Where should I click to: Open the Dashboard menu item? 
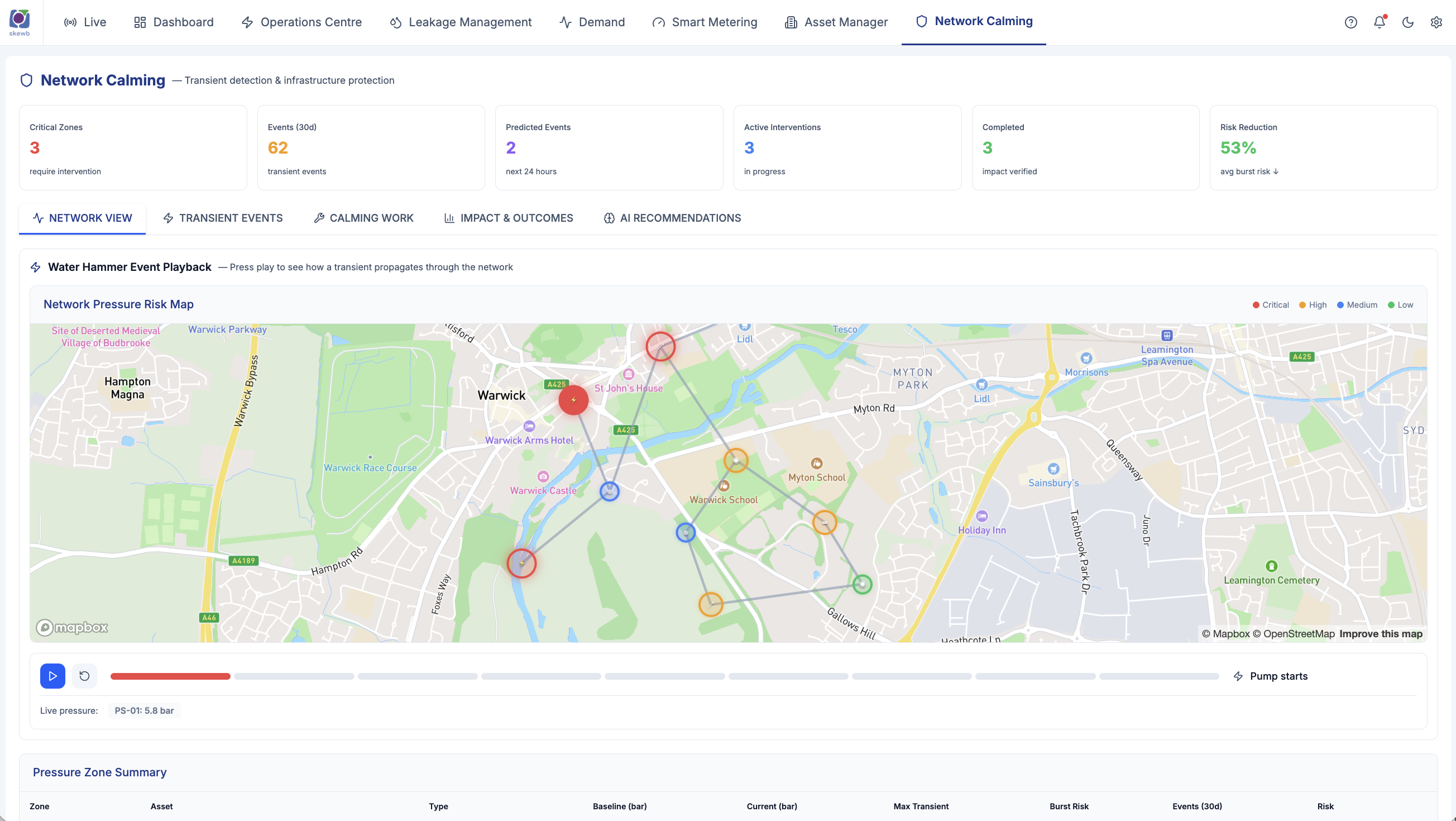(x=174, y=22)
